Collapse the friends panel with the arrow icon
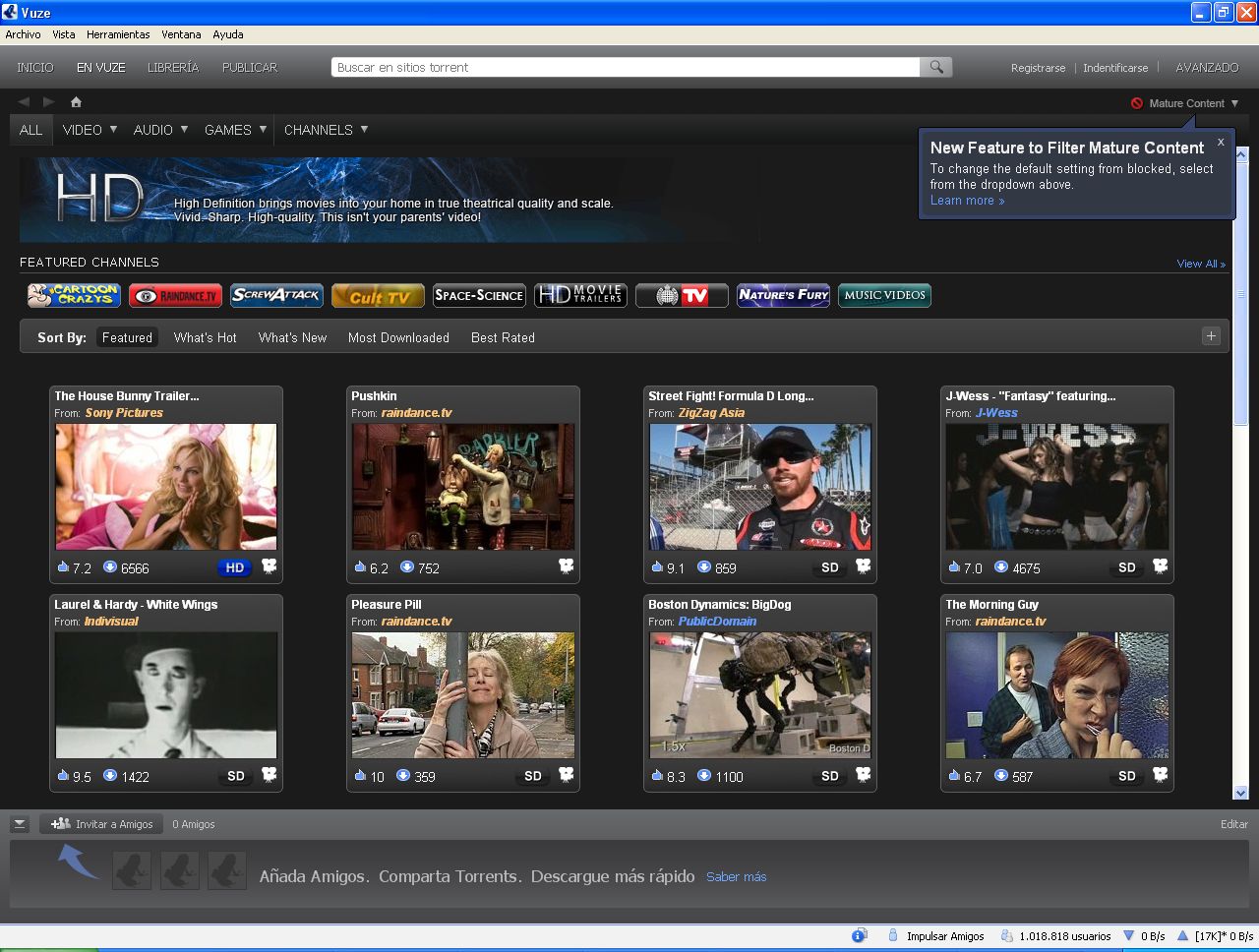This screenshot has width=1259, height=952. point(20,824)
